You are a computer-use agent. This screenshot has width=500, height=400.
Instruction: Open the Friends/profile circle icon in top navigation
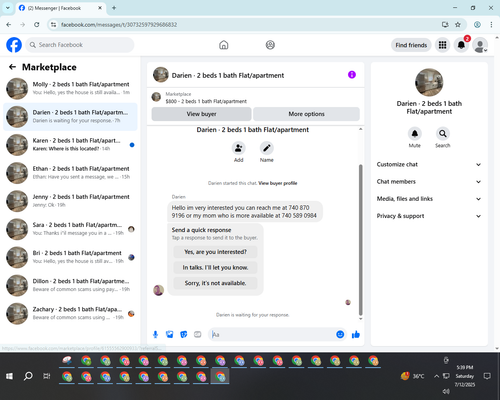[270, 45]
